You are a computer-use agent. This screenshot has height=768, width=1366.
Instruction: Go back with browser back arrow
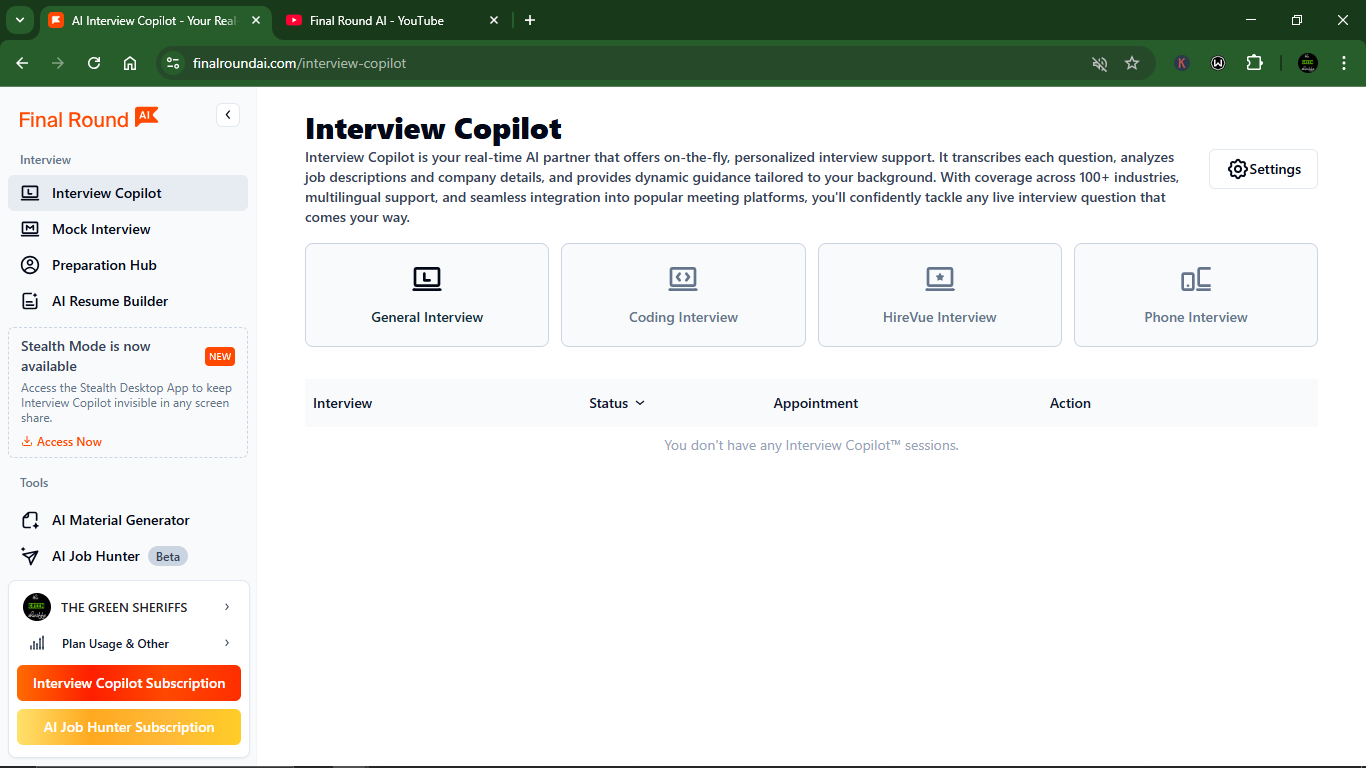pos(22,63)
